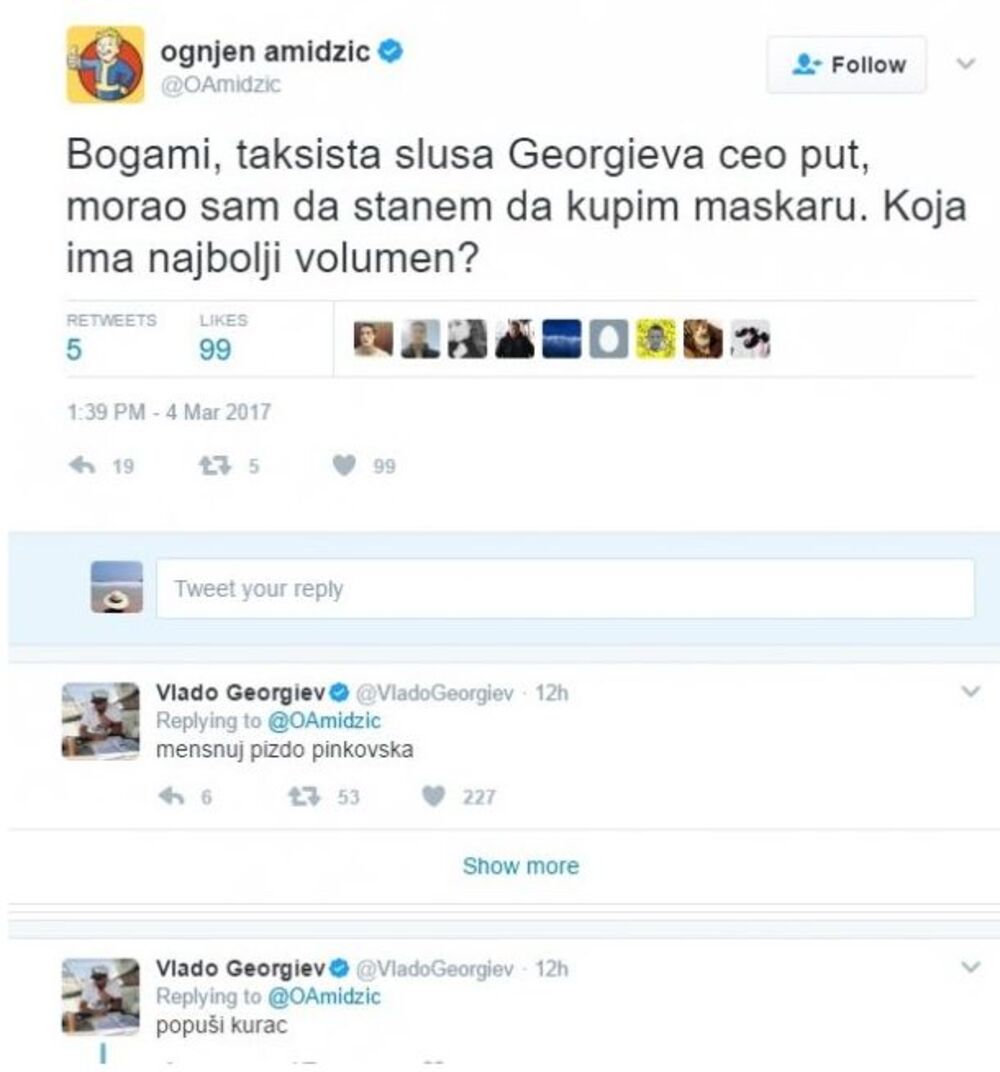Open the @OAmidzic handle under the author name
The image size is (1000, 1072).
(221, 85)
